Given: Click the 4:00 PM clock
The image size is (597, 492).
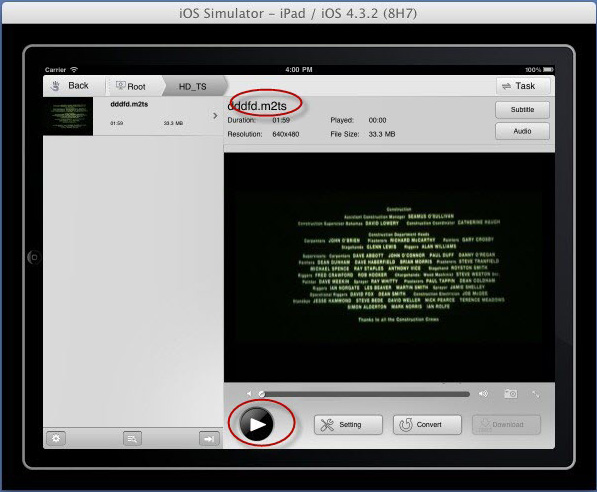Looking at the screenshot, I should (x=299, y=70).
